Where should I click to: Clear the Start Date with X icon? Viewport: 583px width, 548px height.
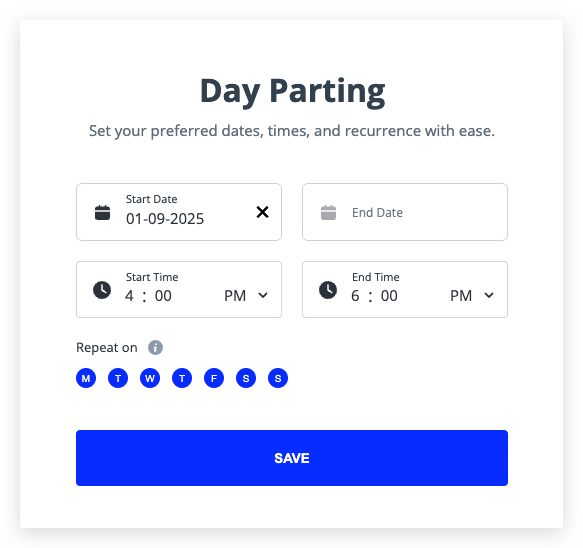(x=262, y=212)
